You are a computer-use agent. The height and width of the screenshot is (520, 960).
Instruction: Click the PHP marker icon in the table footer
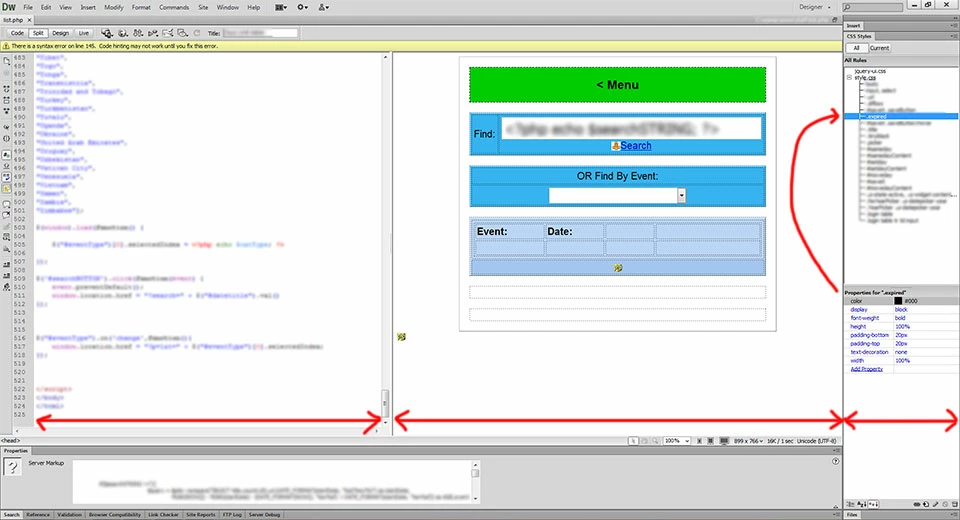click(x=618, y=268)
